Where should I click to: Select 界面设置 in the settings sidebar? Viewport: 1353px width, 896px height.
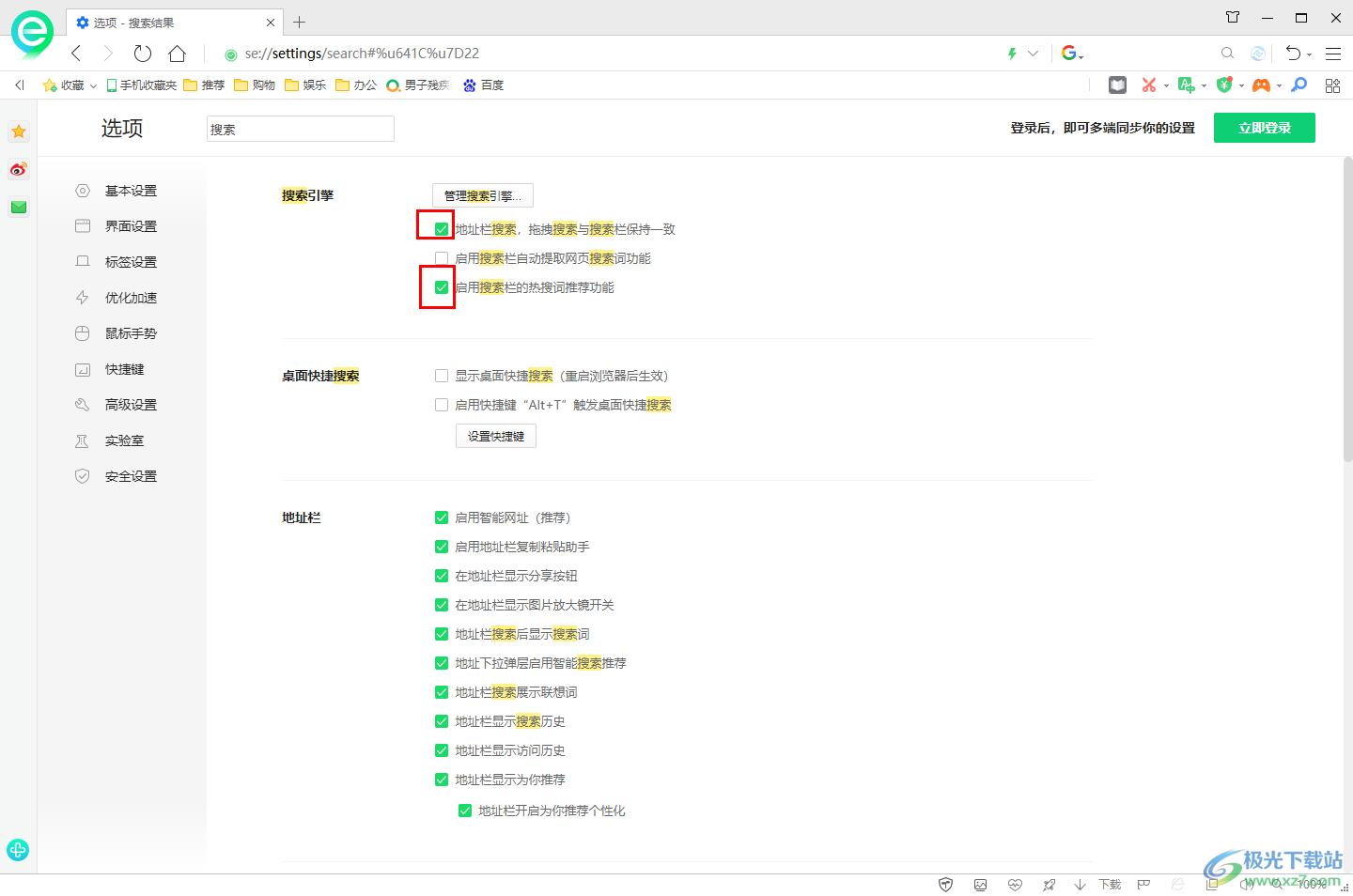131,226
